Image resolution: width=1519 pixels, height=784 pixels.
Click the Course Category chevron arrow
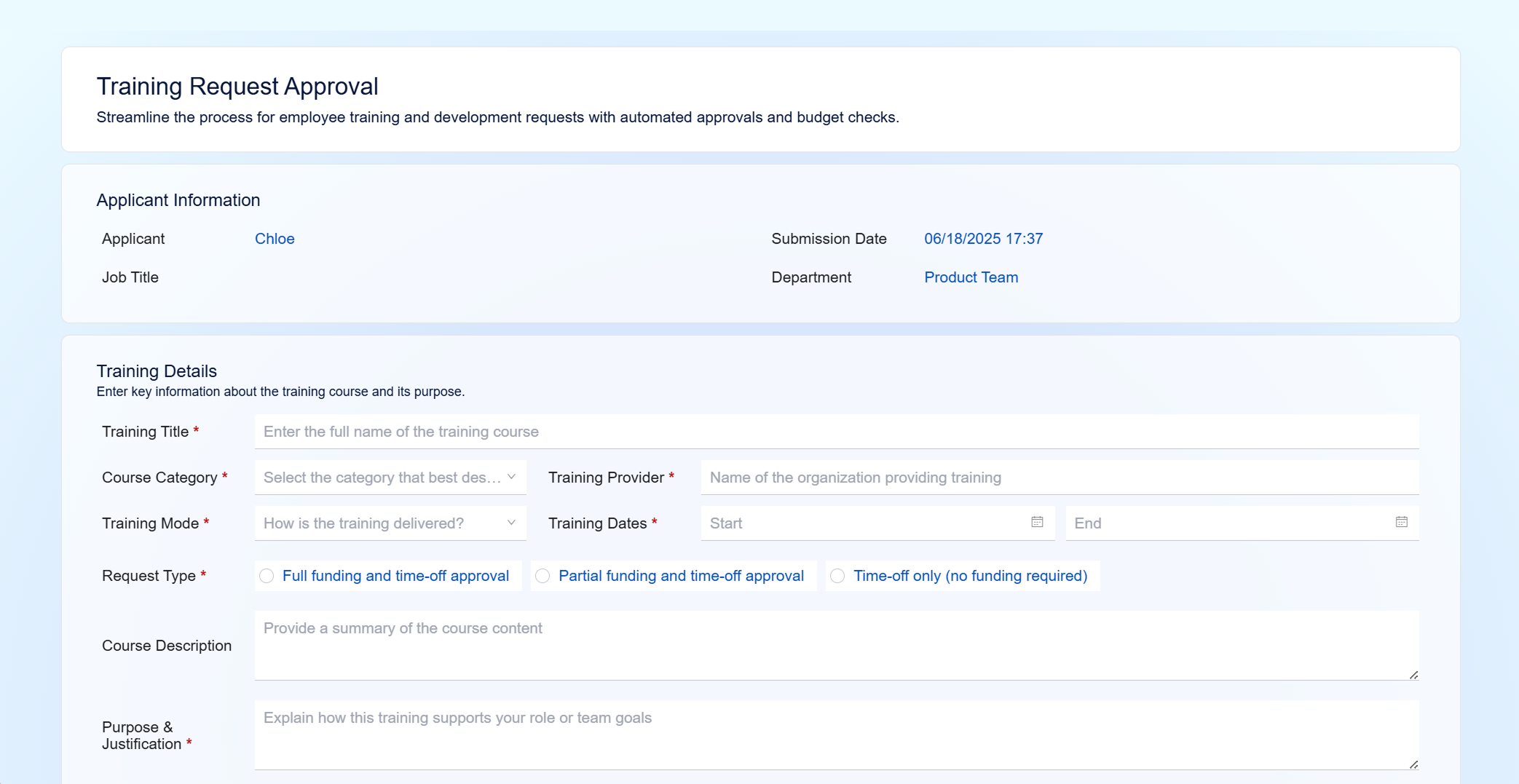[x=511, y=477]
